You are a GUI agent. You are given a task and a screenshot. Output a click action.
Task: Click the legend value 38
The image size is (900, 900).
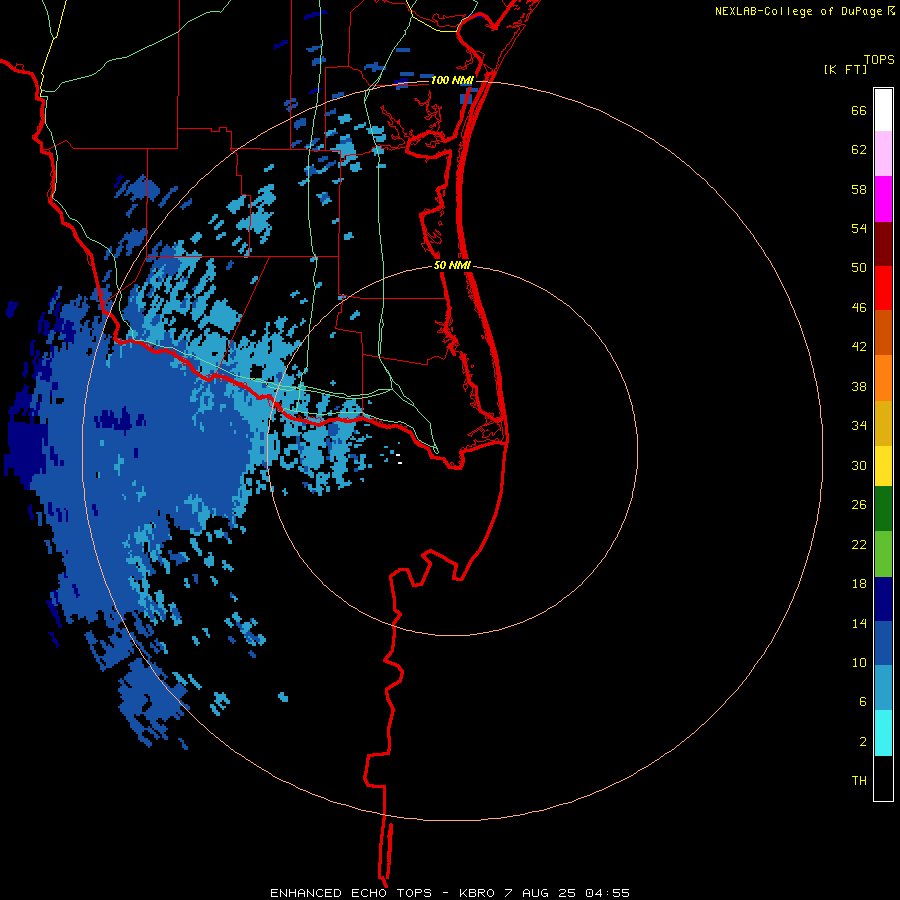[859, 387]
